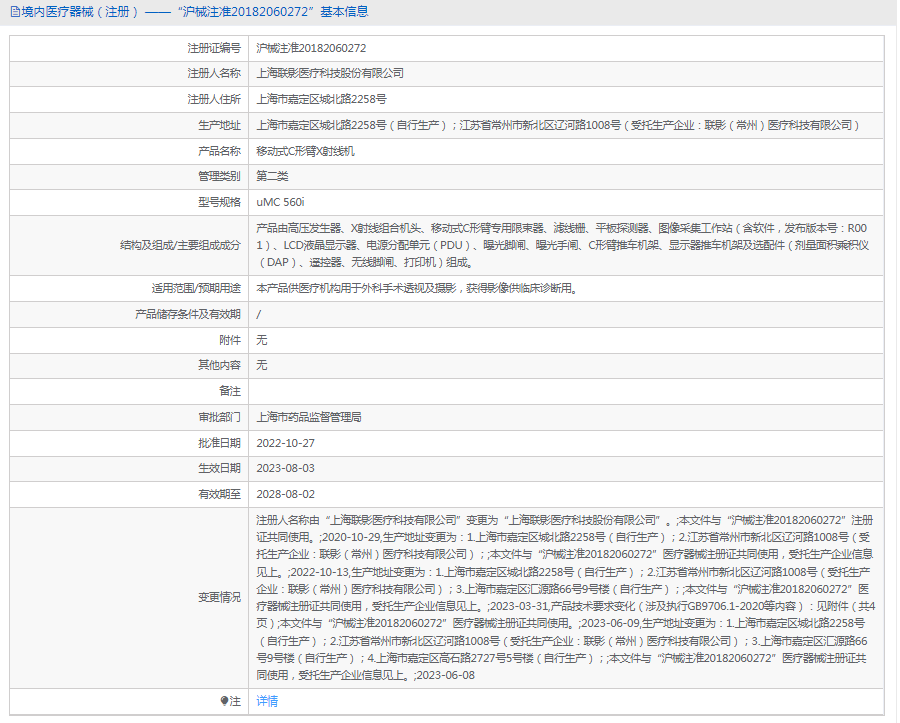Click the registration number 沪械注准20182060272 cell
Screen dimensions: 900x723
(311, 48)
